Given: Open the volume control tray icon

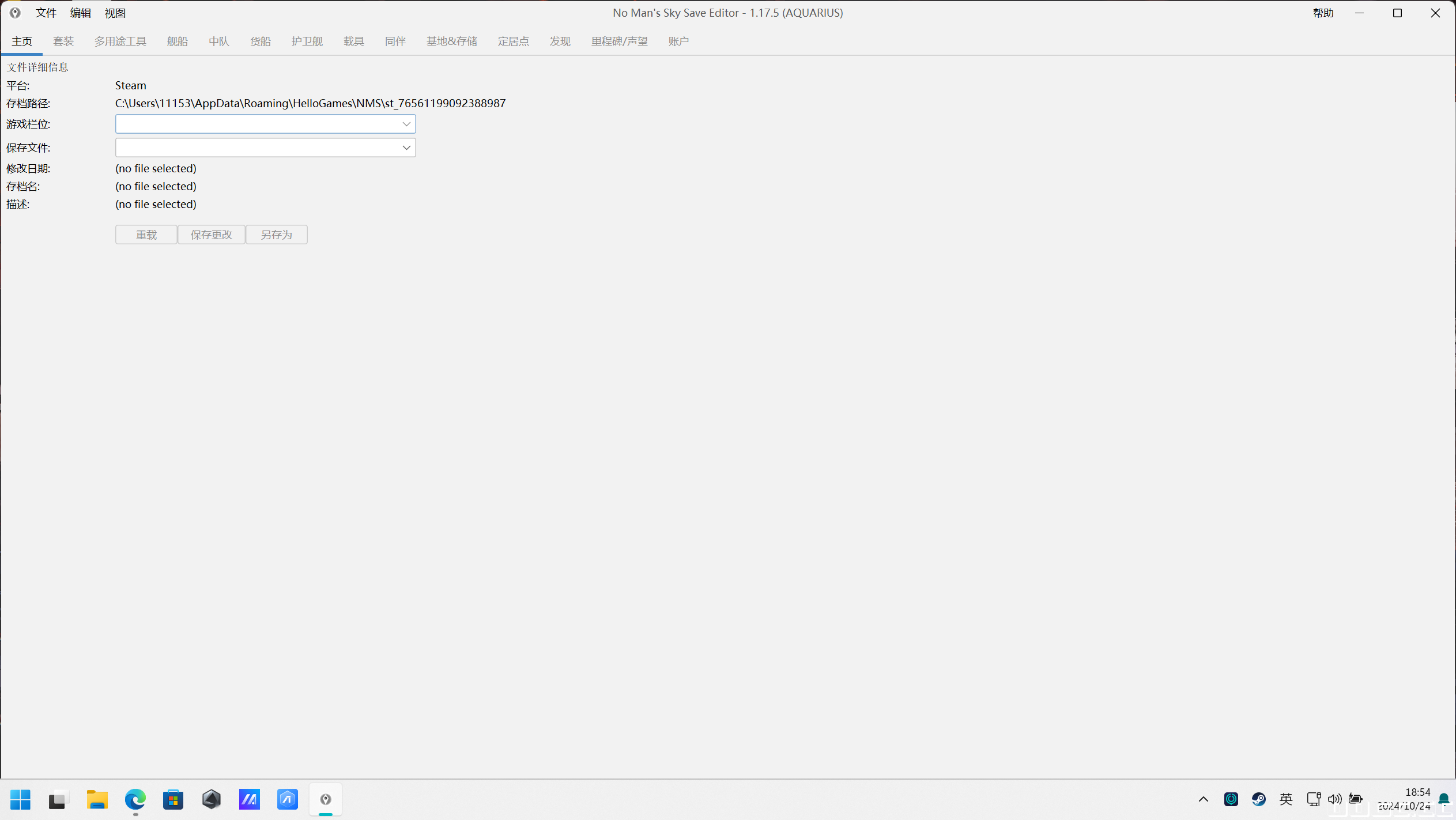Looking at the screenshot, I should click(1335, 799).
